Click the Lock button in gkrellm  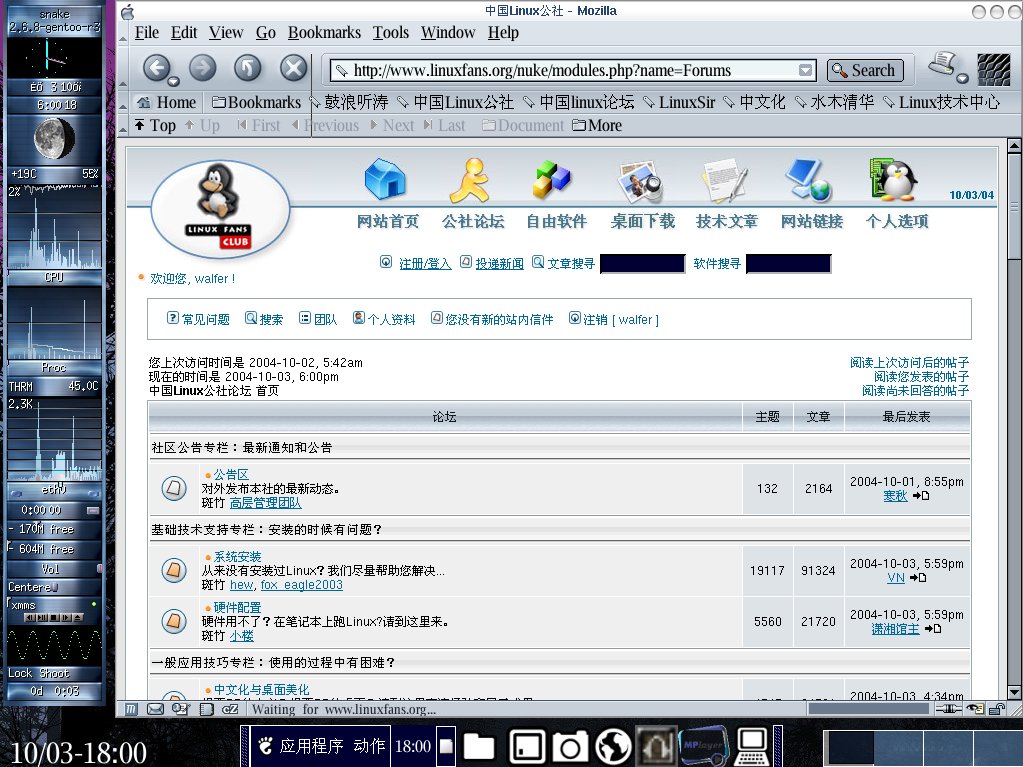[20, 673]
